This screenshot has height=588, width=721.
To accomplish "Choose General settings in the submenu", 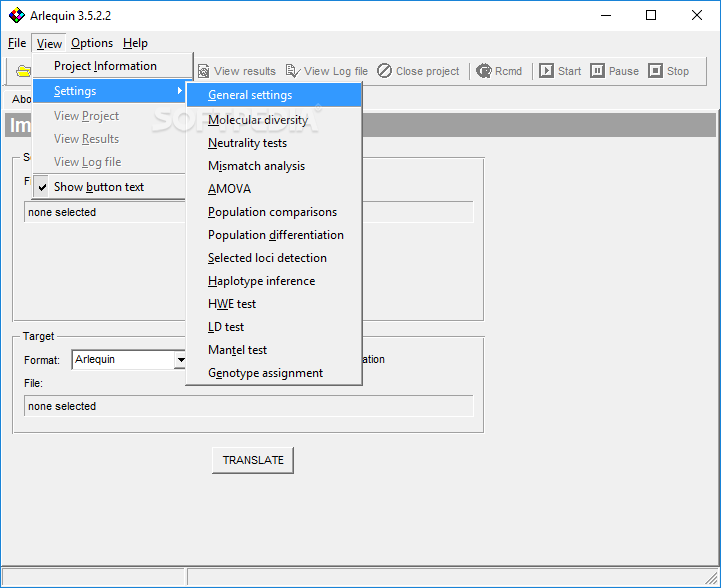I will tap(274, 95).
